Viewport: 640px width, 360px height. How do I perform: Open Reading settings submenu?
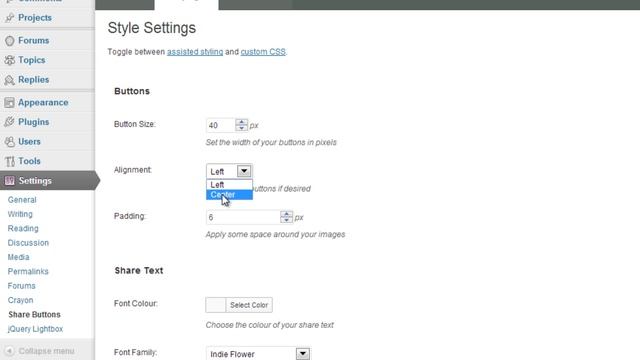pos(23,228)
